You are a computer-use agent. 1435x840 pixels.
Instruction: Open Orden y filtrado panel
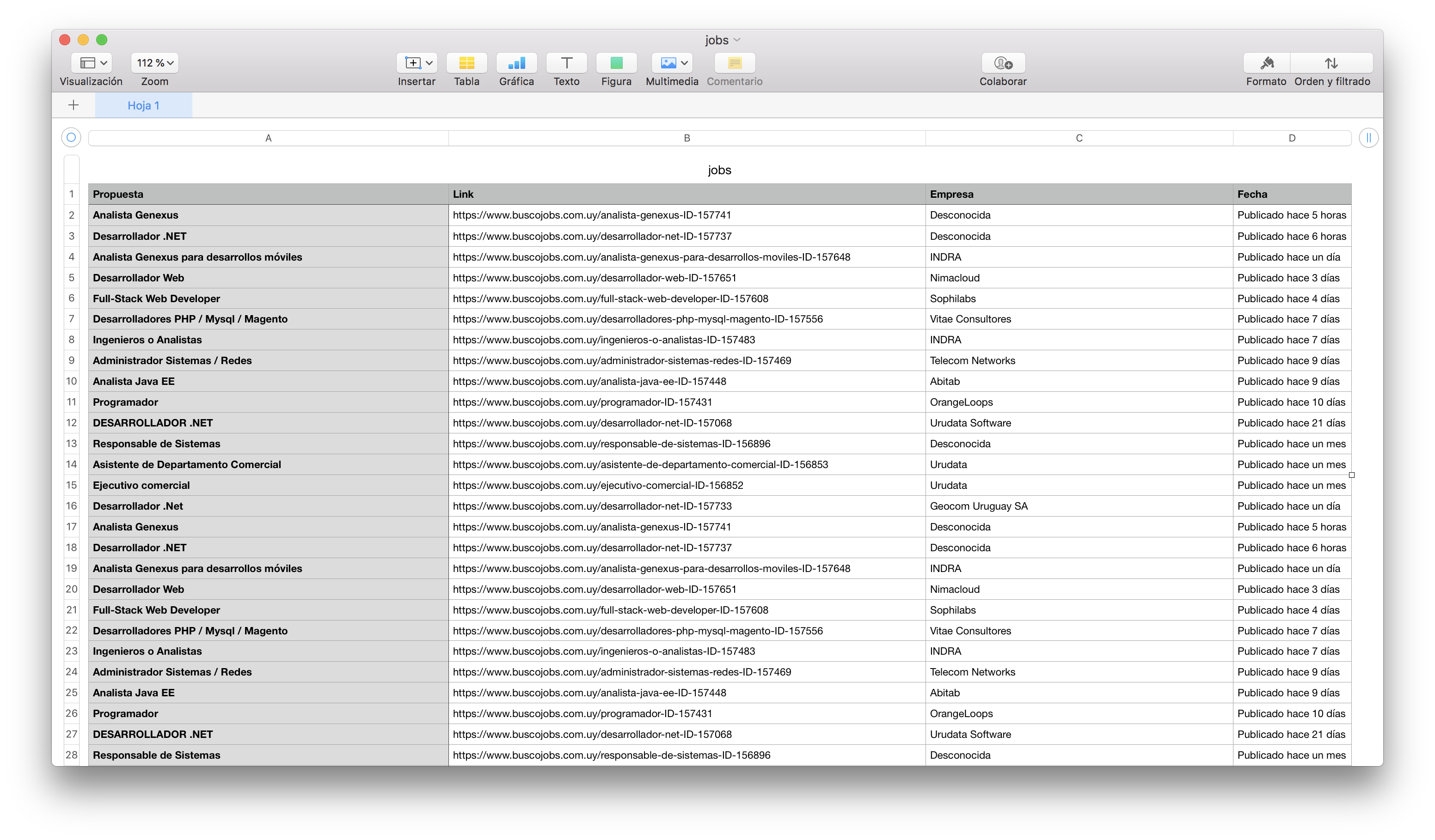click(1331, 62)
